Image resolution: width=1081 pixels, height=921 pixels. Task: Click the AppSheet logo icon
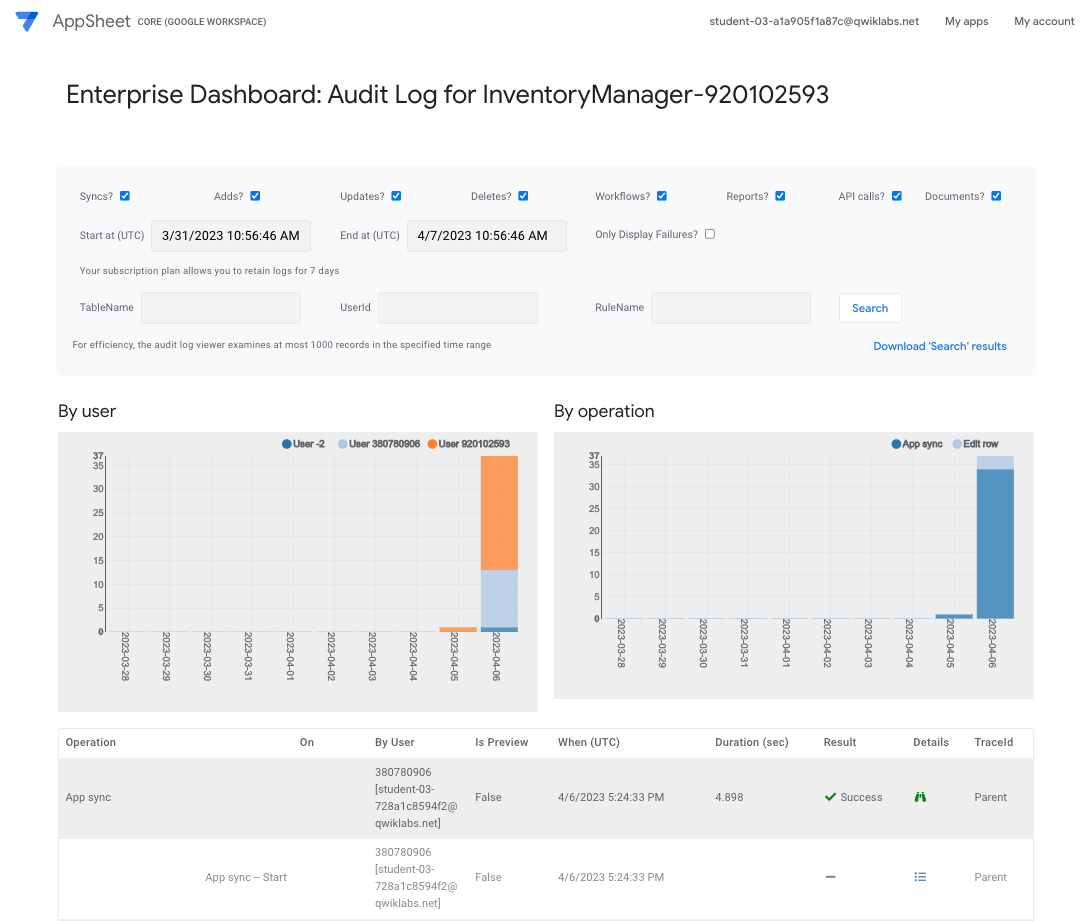point(27,21)
